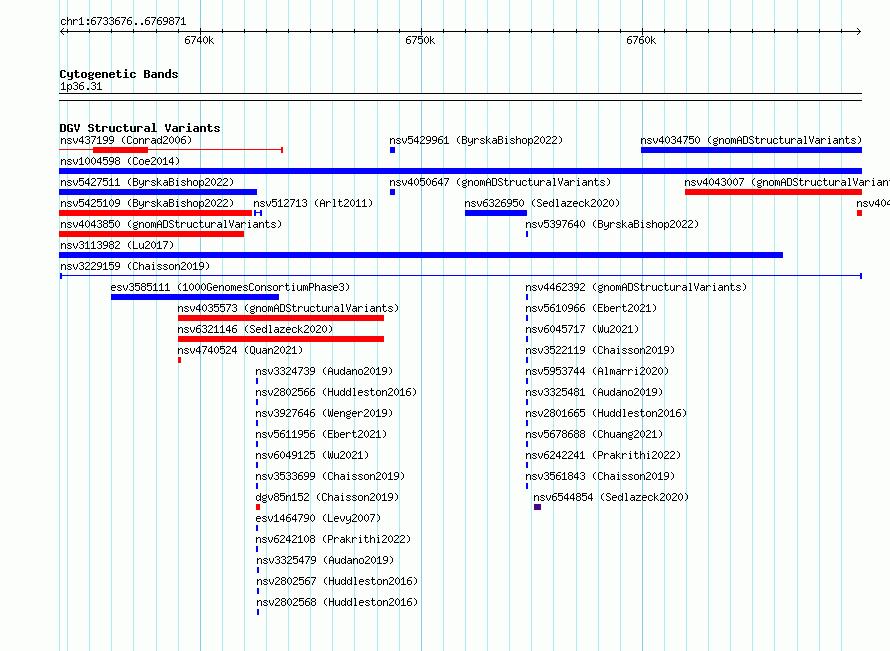This screenshot has width=890, height=651.
Task: Click the chr1:6733676..6769871 coordinates label
Action: (123, 22)
